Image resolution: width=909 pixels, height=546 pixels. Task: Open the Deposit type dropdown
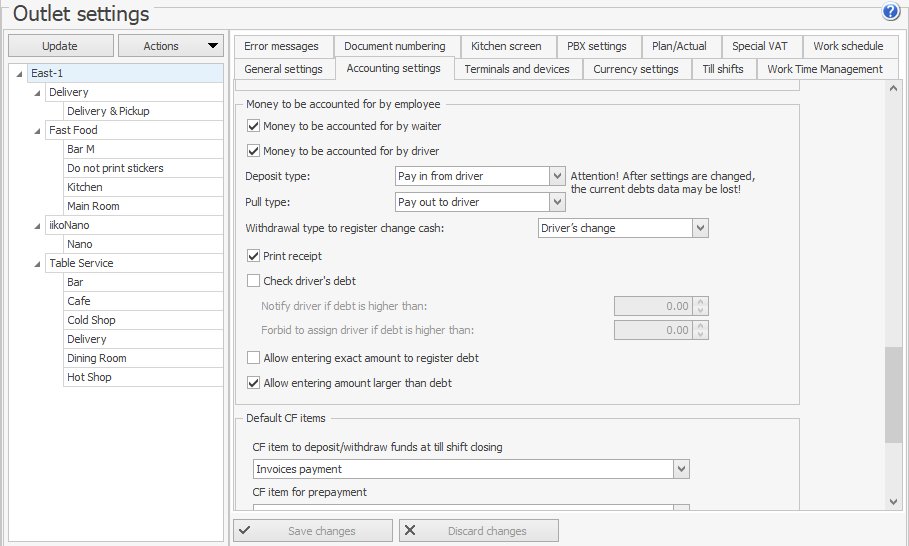[557, 176]
